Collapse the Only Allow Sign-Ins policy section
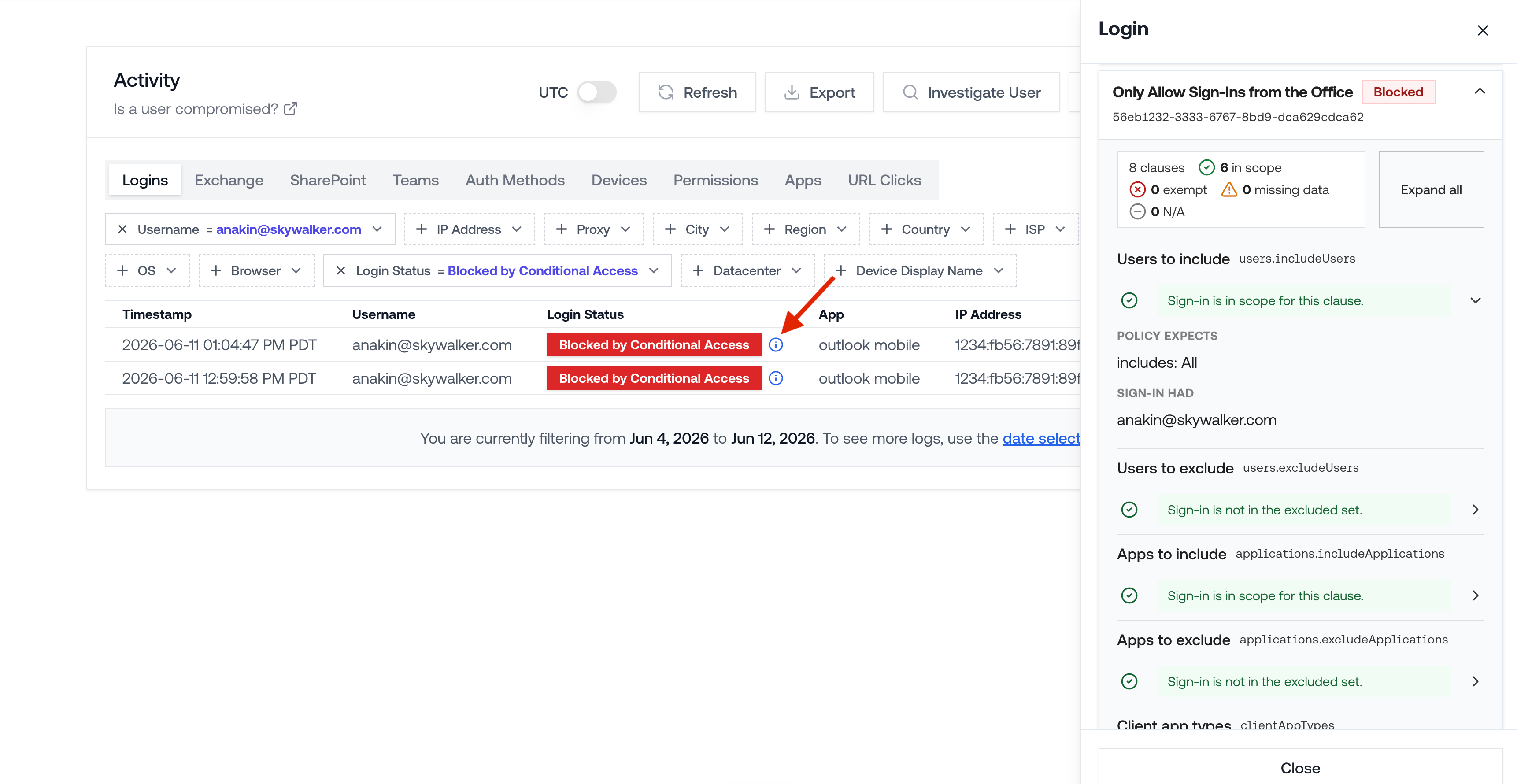The width and height of the screenshot is (1517, 784). tap(1479, 91)
